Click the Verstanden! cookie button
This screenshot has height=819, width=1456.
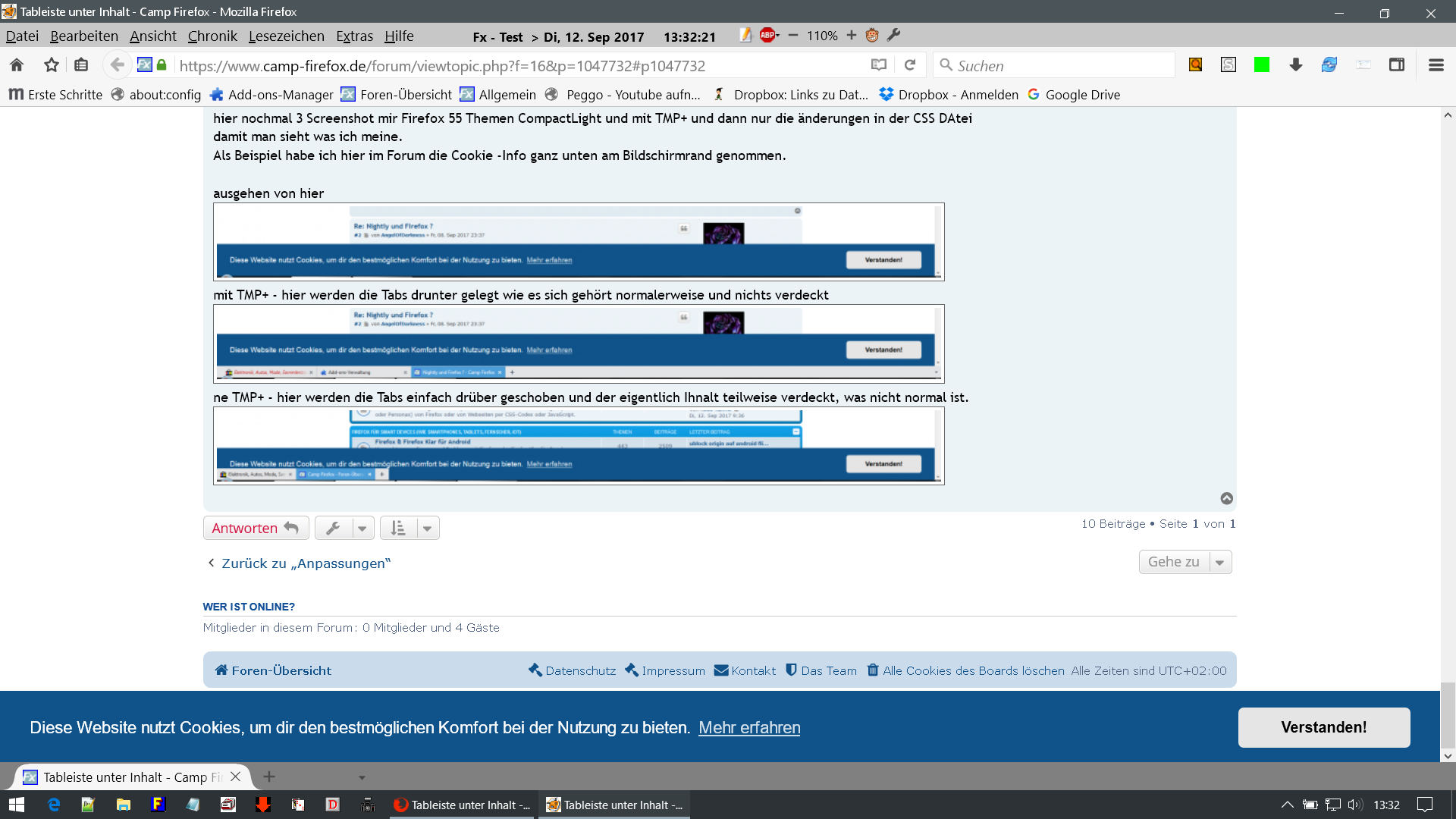click(x=1323, y=727)
